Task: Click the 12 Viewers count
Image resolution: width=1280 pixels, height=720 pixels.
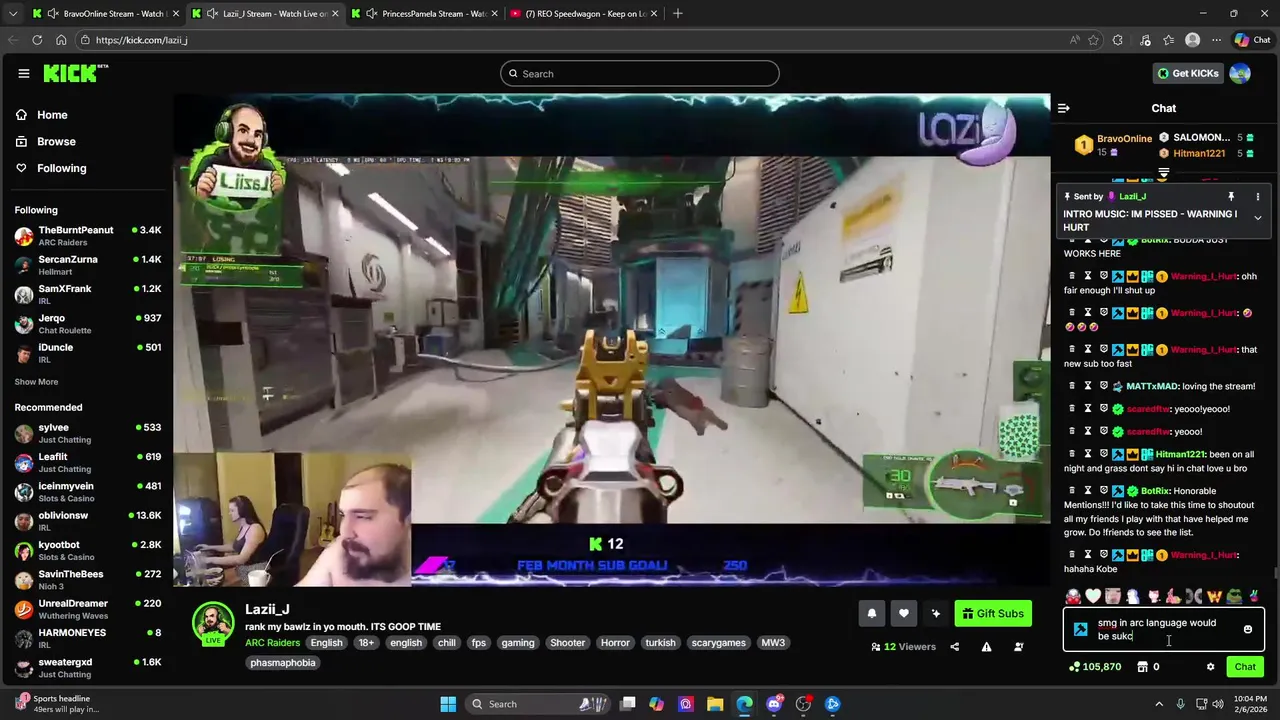Action: click(x=903, y=647)
